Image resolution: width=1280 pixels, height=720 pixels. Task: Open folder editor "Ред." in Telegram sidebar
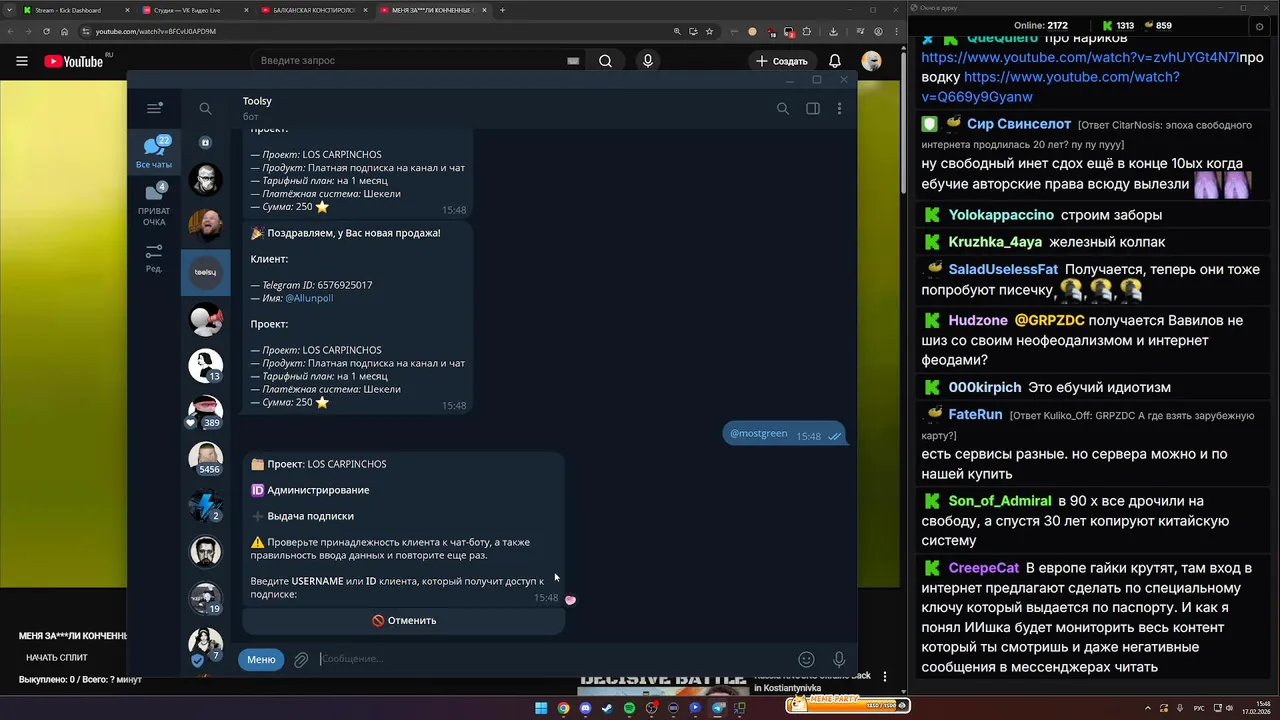pos(154,258)
